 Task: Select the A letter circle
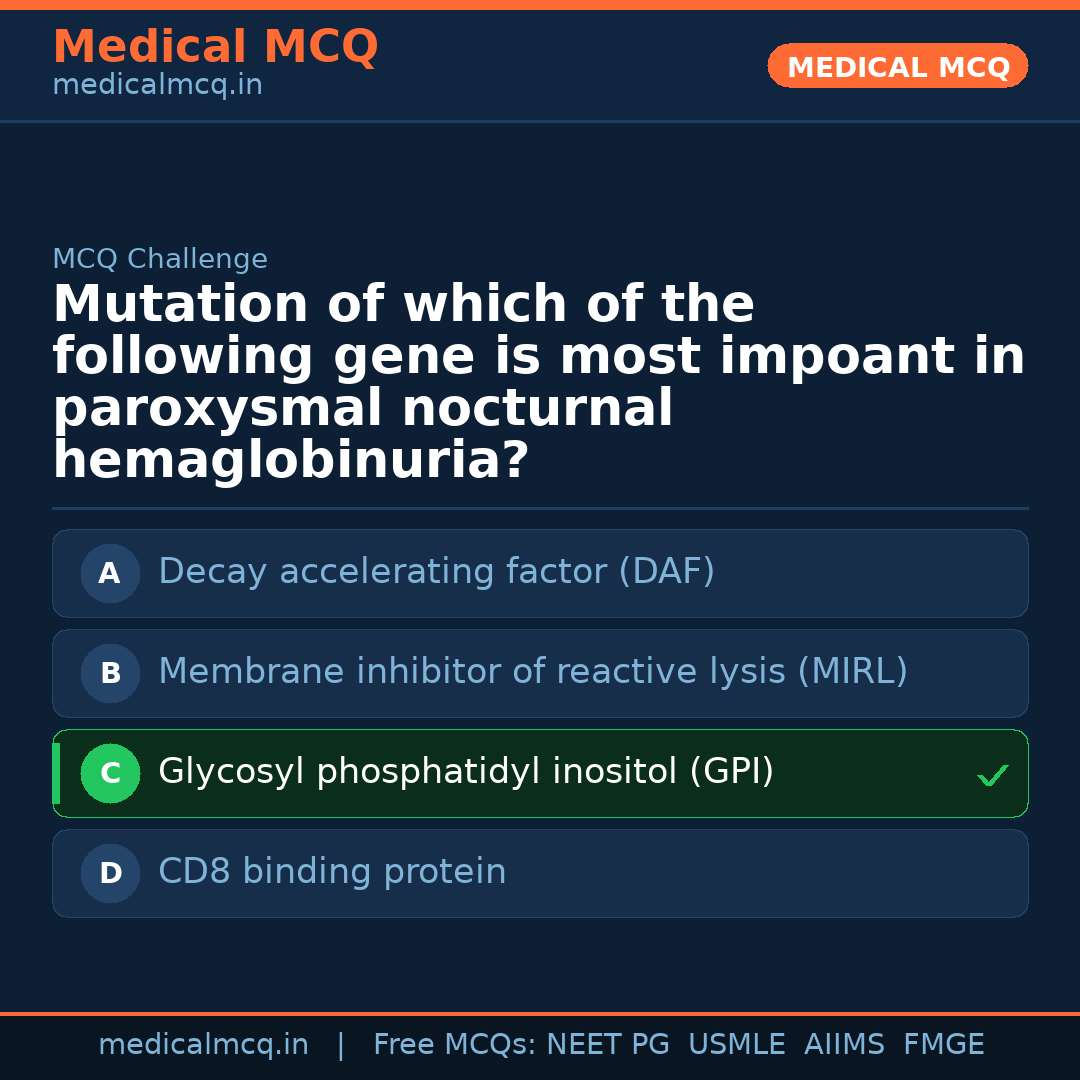(x=110, y=574)
